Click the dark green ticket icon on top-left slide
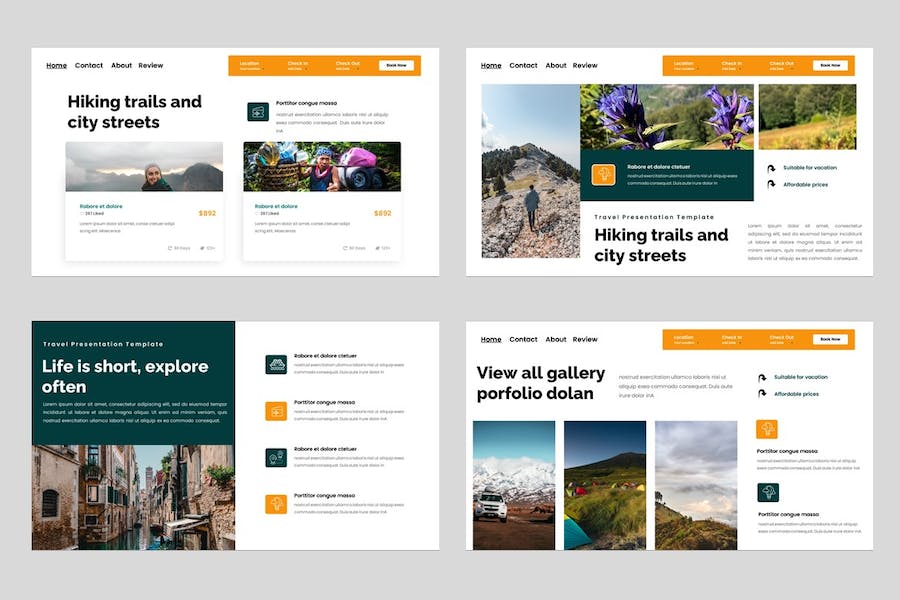The width and height of the screenshot is (900, 600). pyautogui.click(x=257, y=112)
